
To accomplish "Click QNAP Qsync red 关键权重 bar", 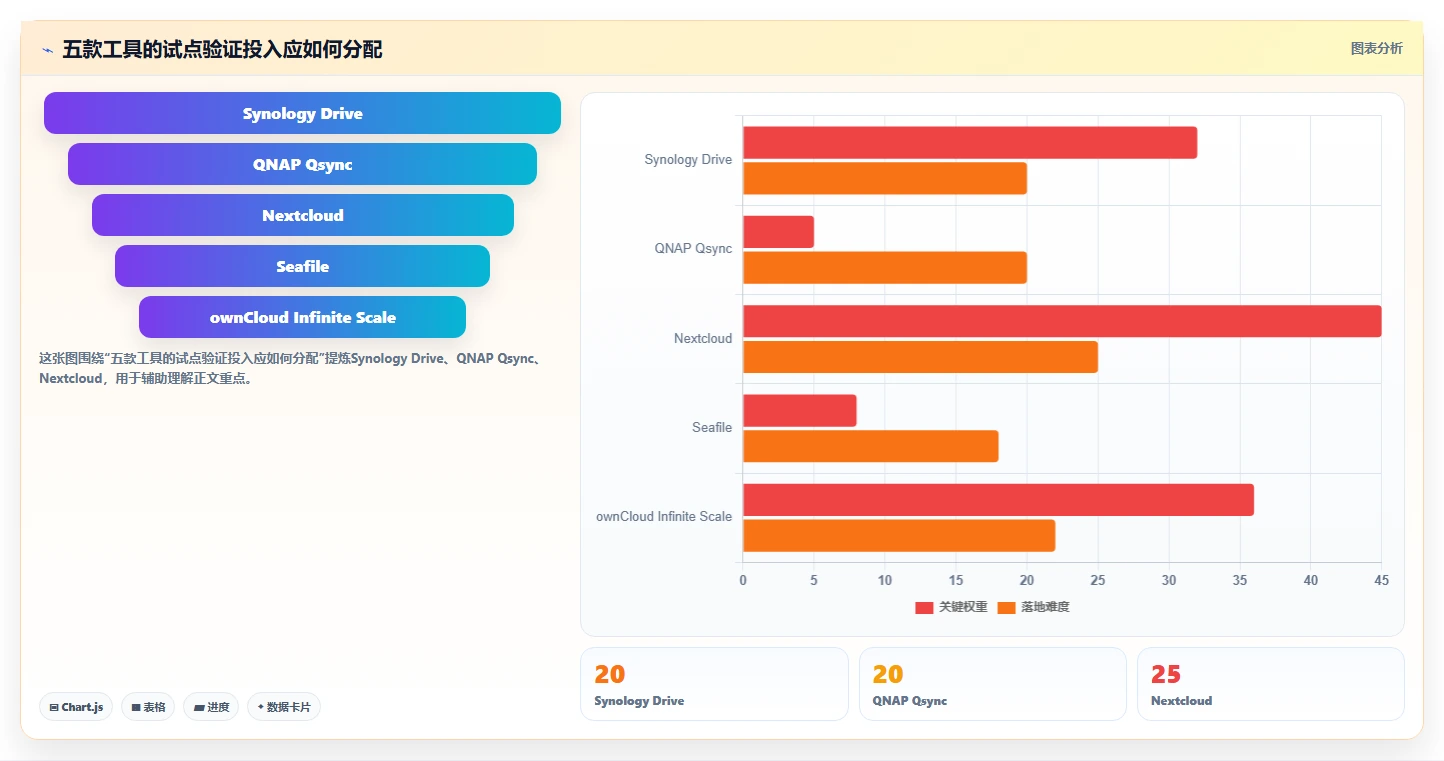I will tap(778, 232).
